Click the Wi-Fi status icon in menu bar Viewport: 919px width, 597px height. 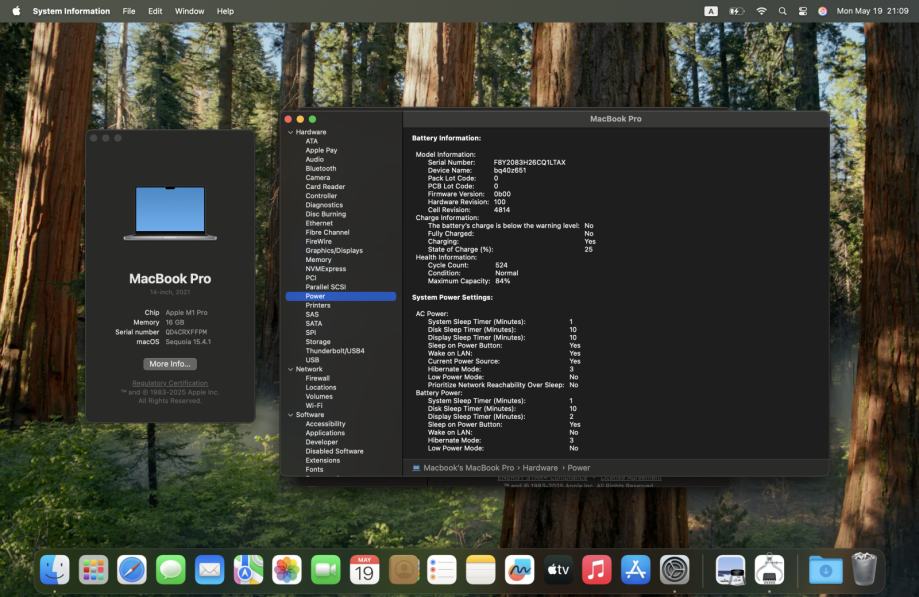coord(761,11)
